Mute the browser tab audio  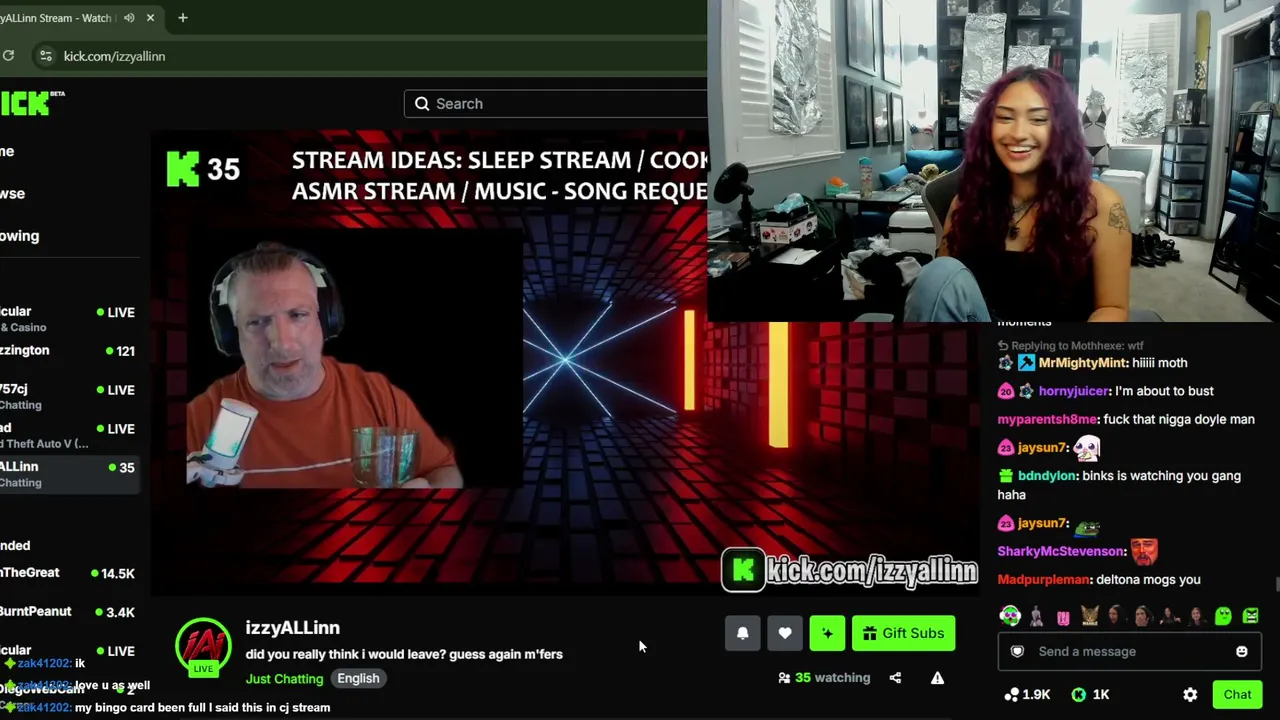[129, 18]
